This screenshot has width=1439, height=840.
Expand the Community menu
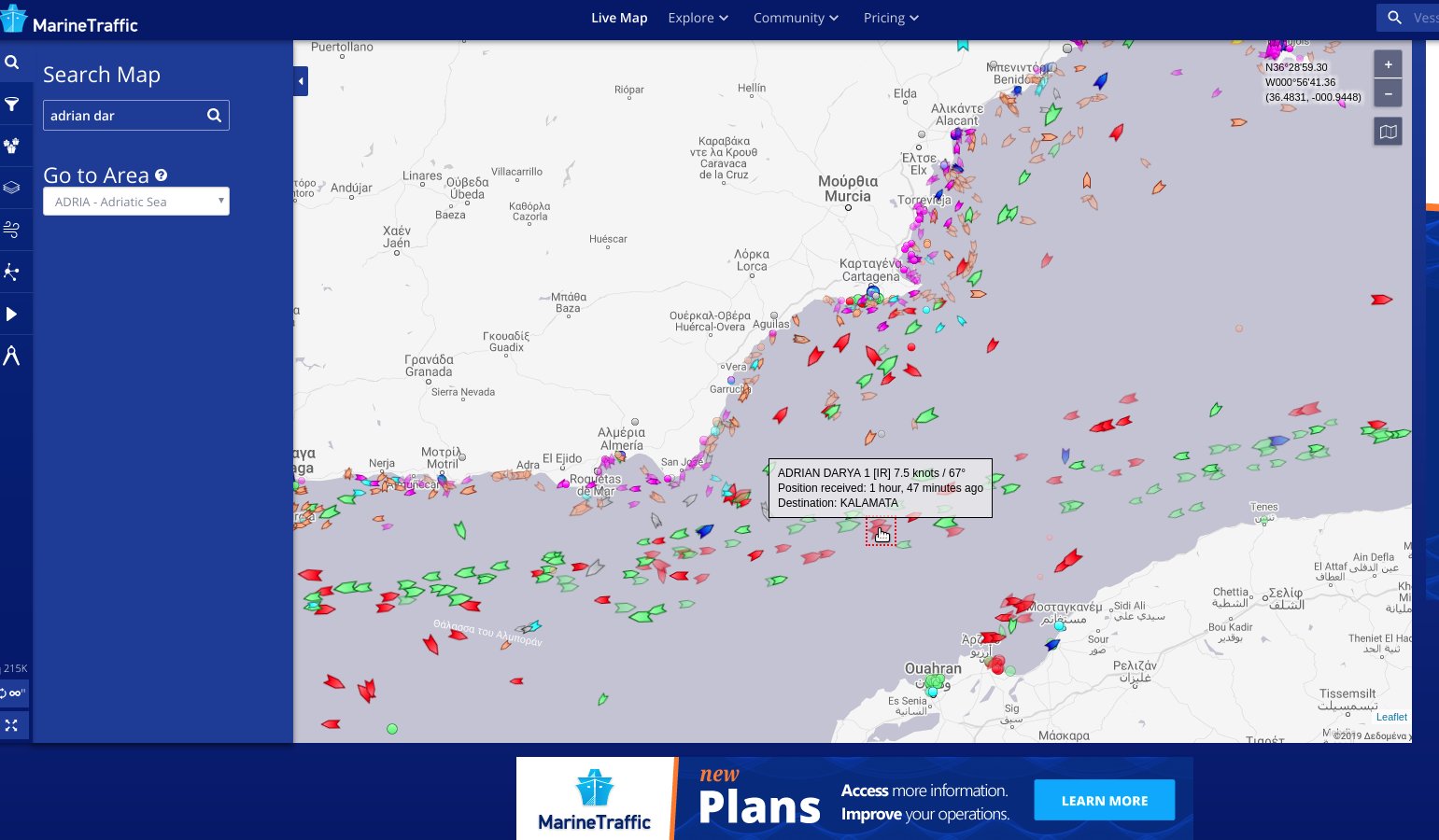[x=796, y=18]
